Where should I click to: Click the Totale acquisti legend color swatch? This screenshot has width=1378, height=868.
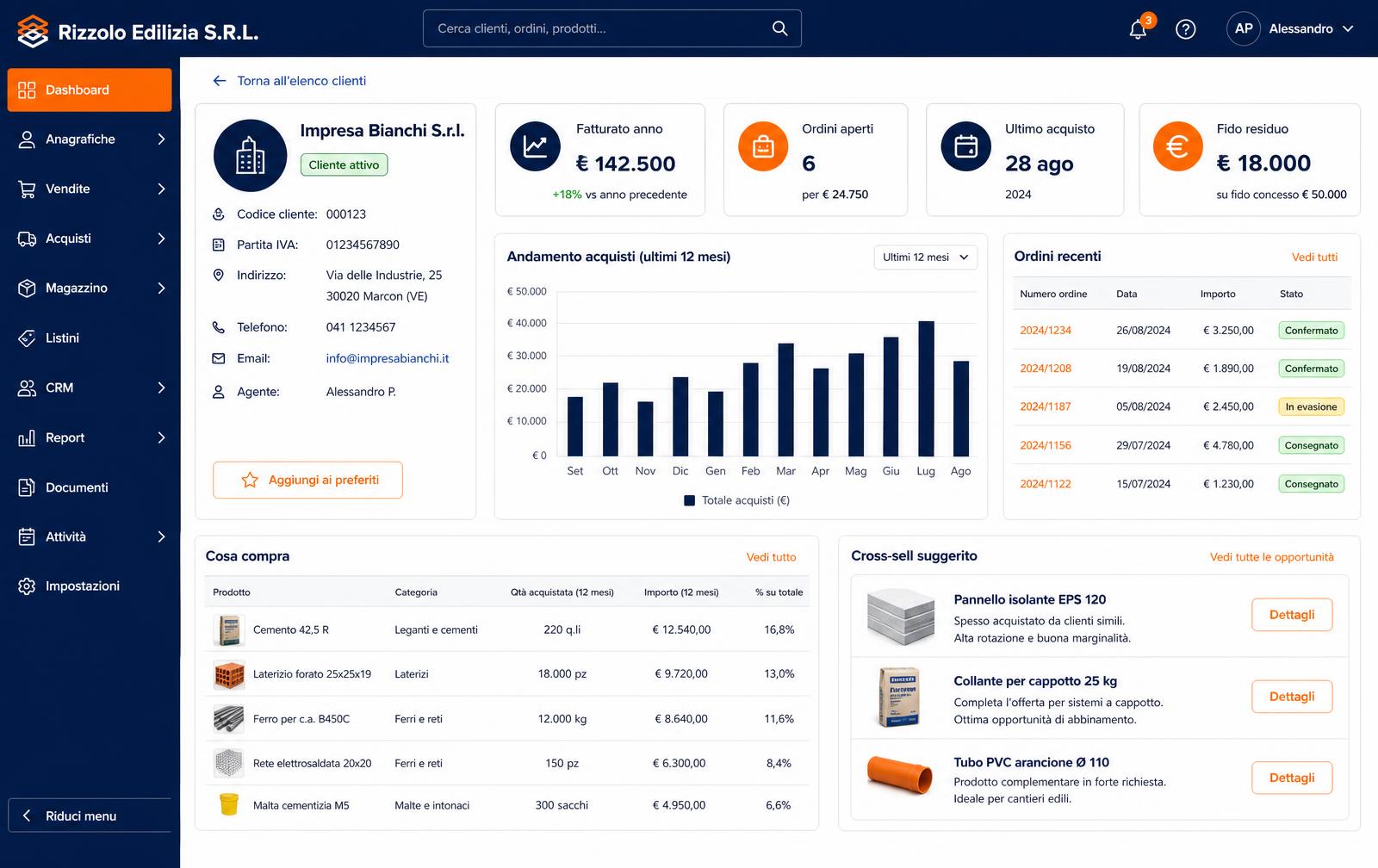(689, 500)
